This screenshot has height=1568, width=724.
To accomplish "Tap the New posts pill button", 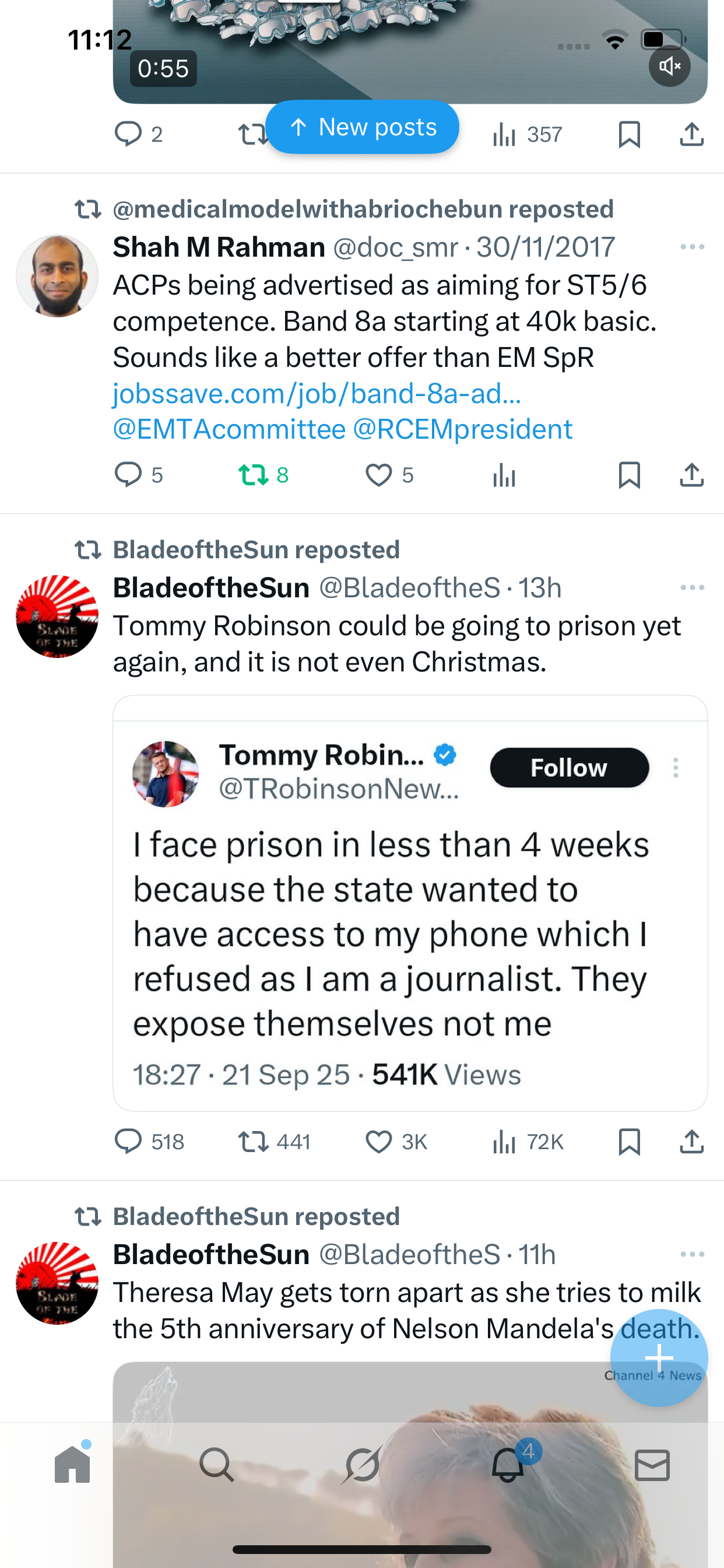I will [x=363, y=127].
